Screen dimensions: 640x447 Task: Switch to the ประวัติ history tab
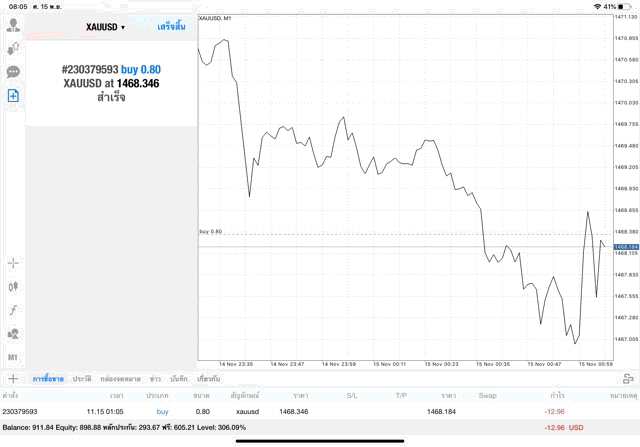tap(82, 379)
